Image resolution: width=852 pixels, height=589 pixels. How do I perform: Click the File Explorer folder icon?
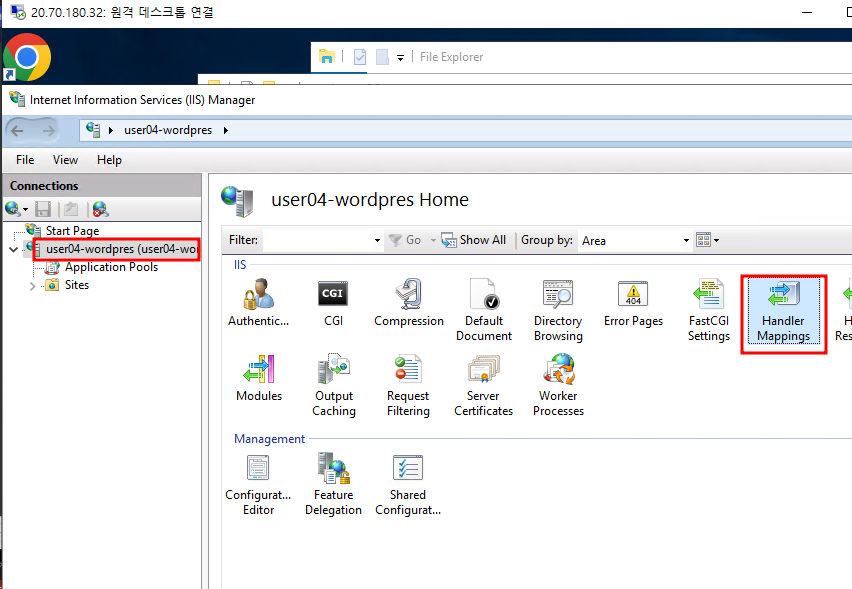[327, 57]
